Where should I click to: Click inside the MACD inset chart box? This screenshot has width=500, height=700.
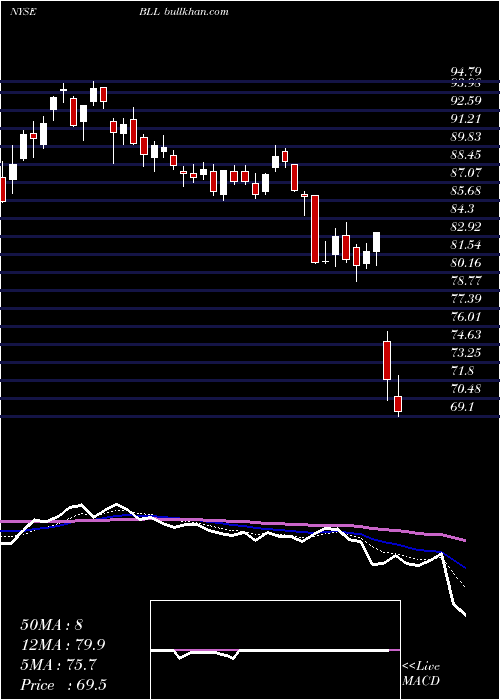275,650
